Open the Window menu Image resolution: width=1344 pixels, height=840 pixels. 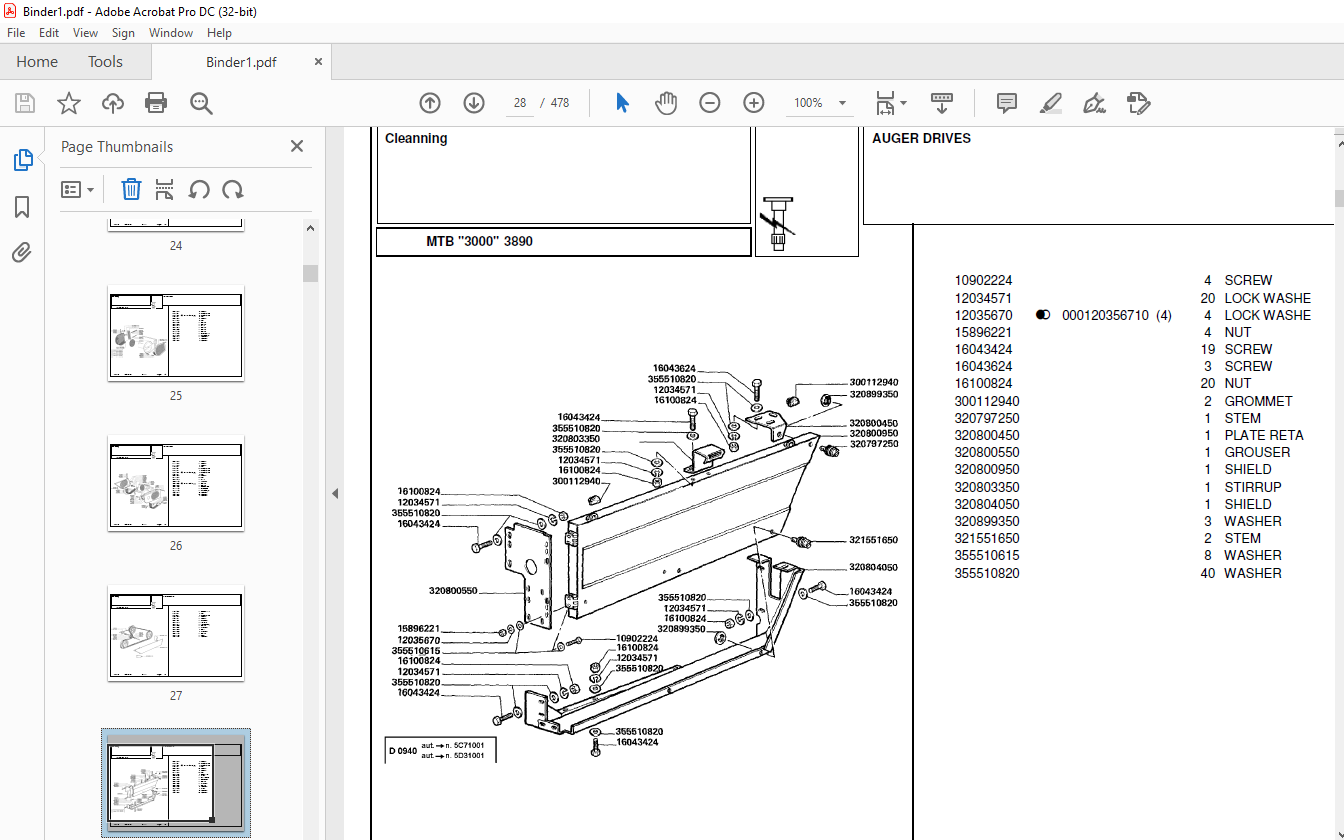171,33
